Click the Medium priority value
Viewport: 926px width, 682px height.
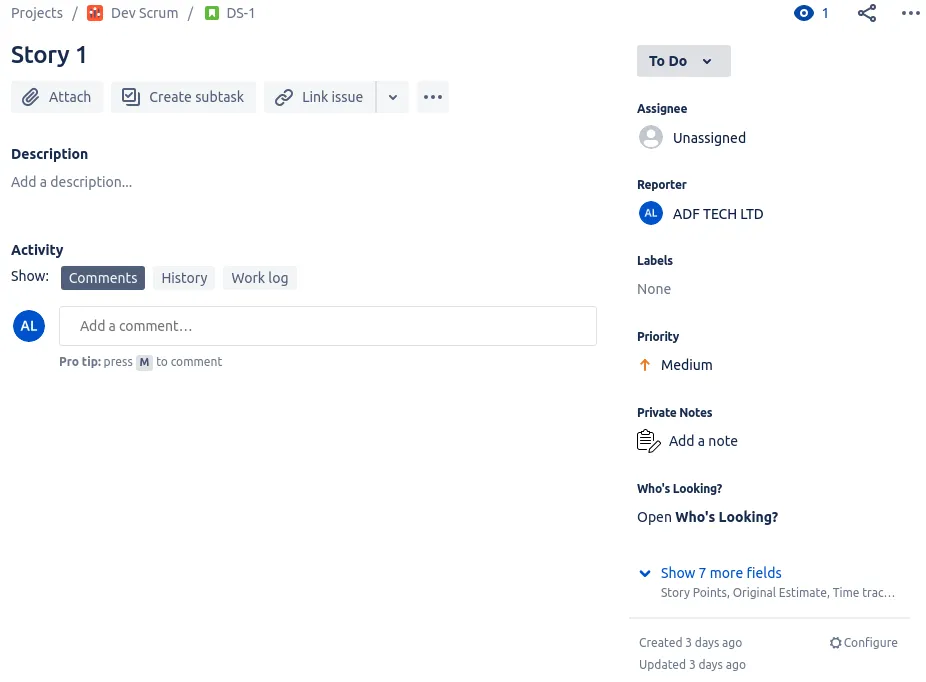(x=687, y=365)
